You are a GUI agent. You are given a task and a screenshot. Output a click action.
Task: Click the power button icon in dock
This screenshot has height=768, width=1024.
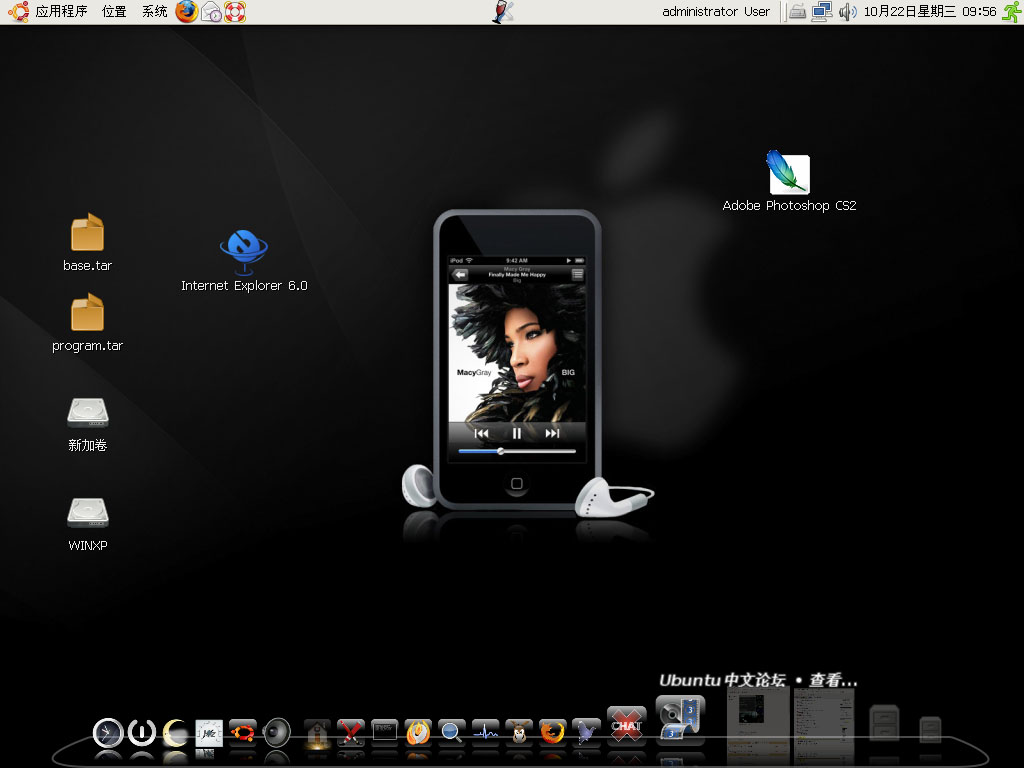(142, 733)
